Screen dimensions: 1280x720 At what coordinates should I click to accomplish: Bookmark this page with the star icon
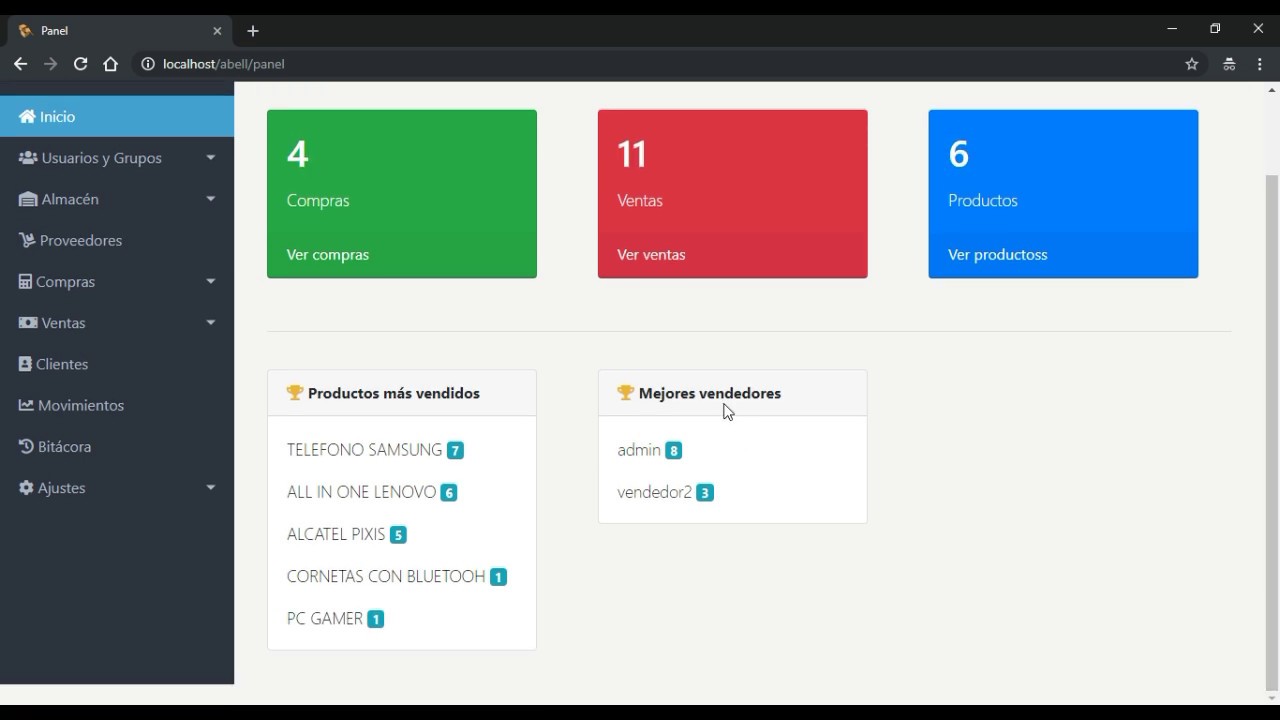(x=1191, y=64)
